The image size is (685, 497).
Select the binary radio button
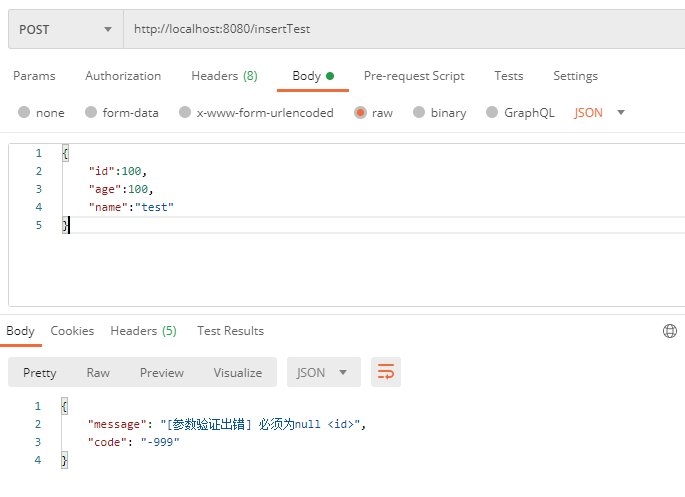pyautogui.click(x=419, y=113)
